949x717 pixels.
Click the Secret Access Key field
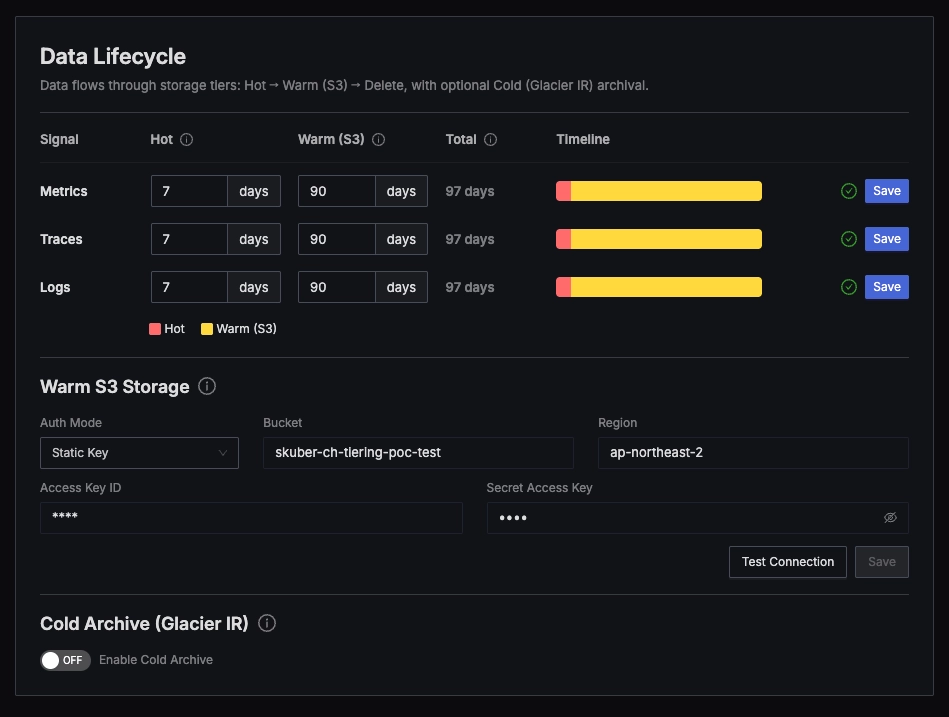[697, 518]
